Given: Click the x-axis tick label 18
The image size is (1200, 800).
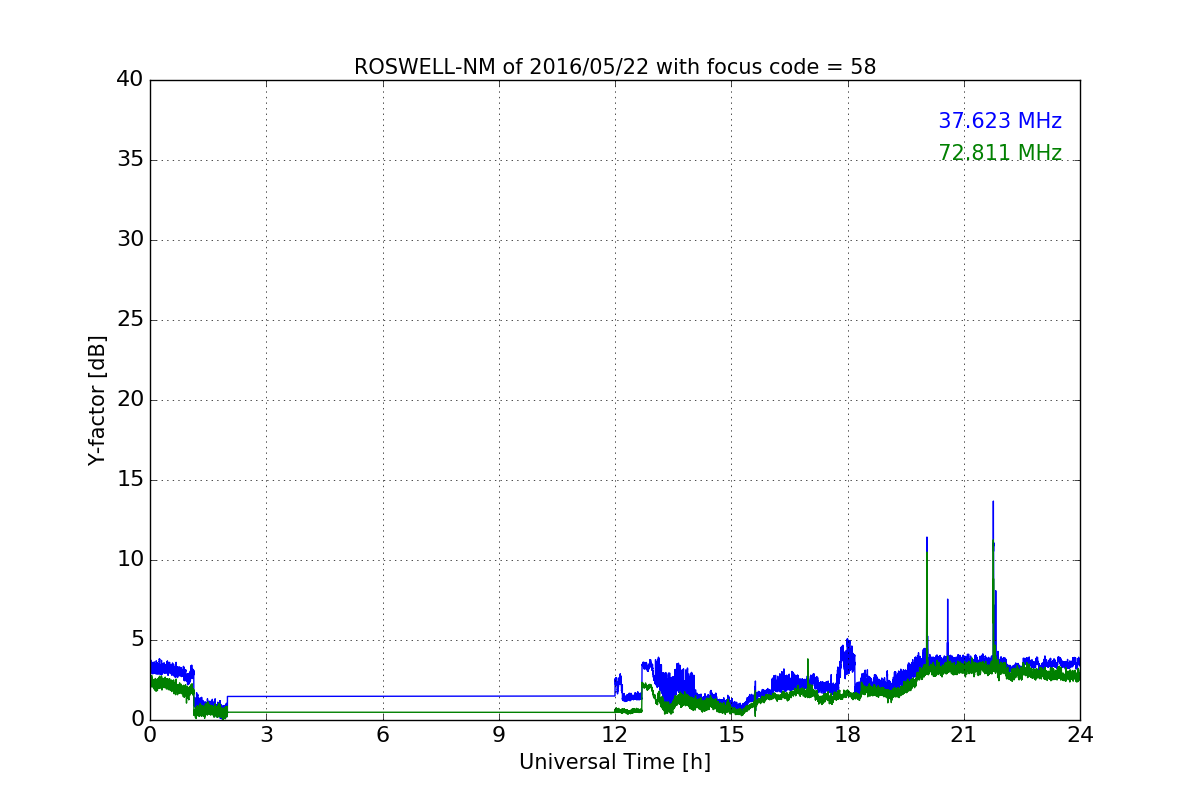Looking at the screenshot, I should coord(848,735).
